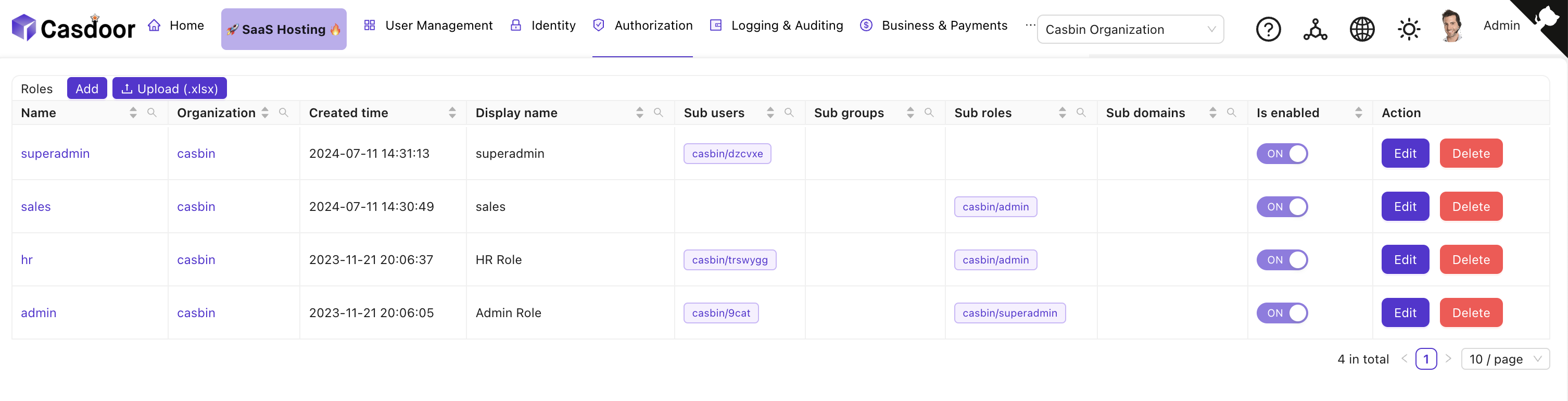Click the SaaS Hosting button

click(284, 29)
